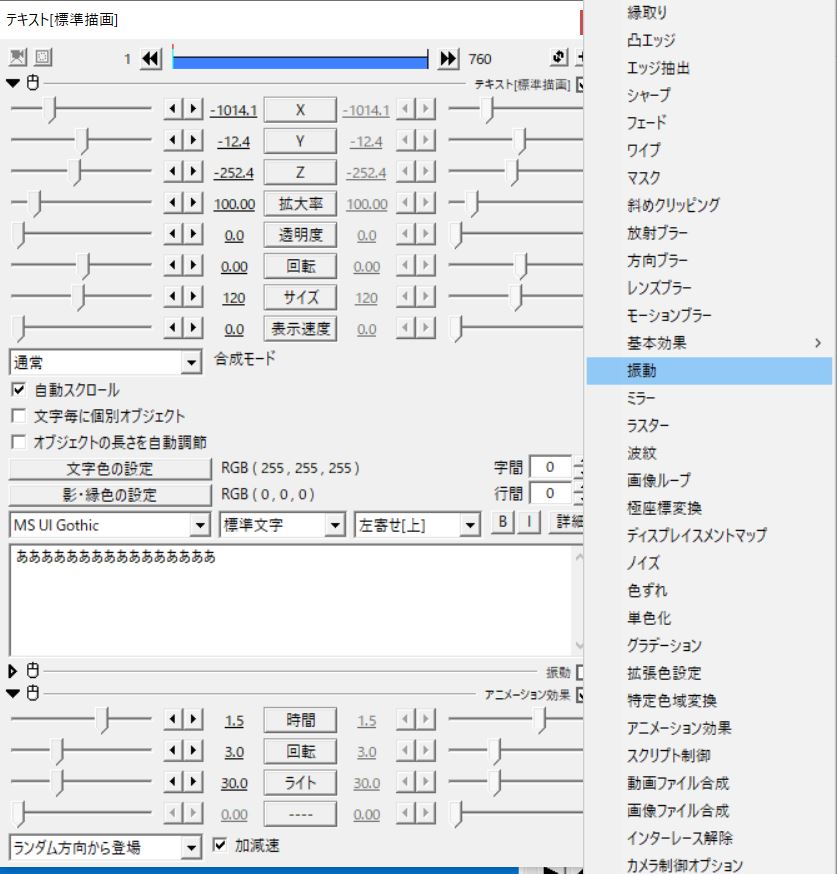Increase left X value with right arrow
The image size is (837, 874).
tap(193, 109)
